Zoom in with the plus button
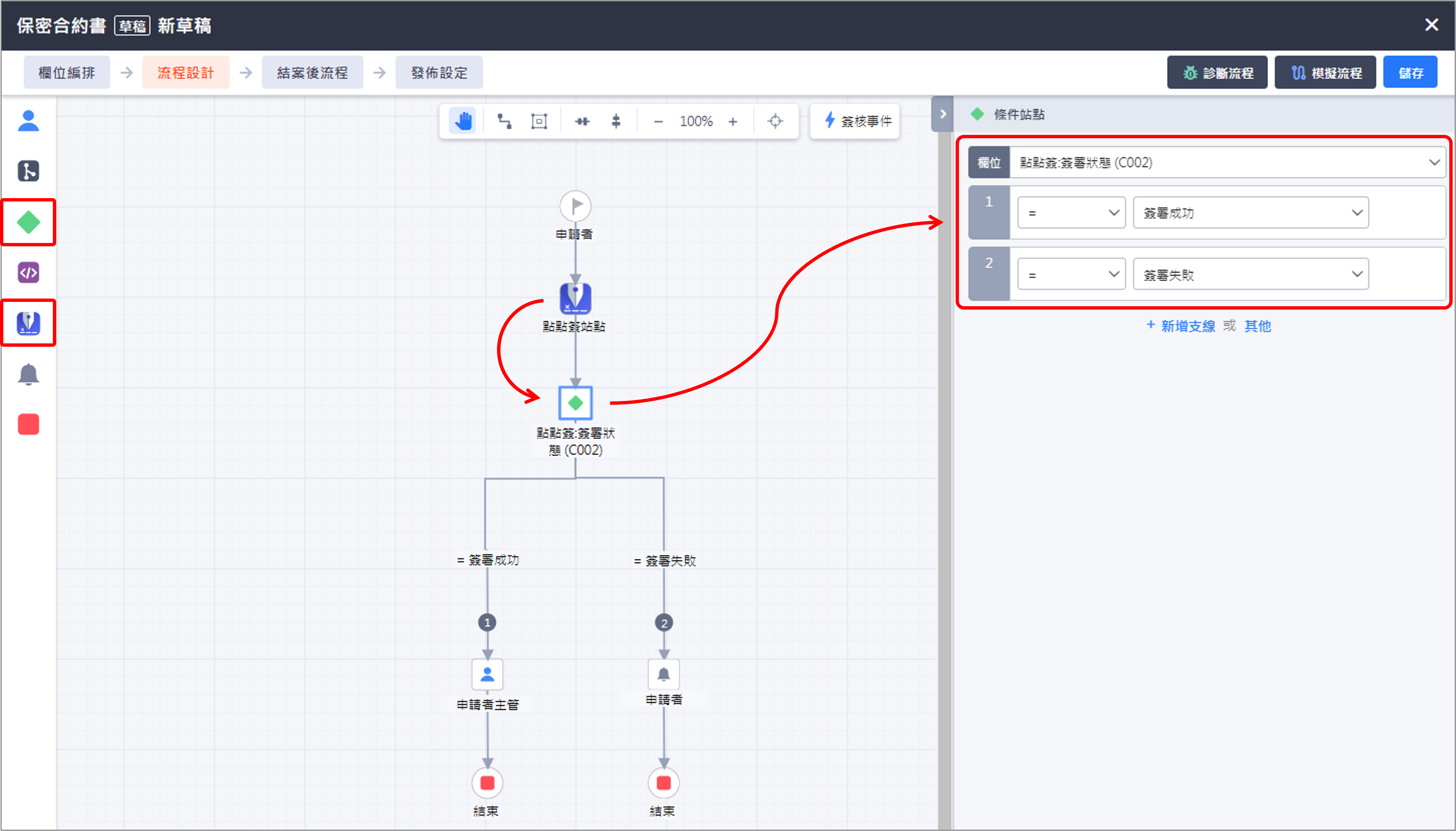 coord(733,121)
